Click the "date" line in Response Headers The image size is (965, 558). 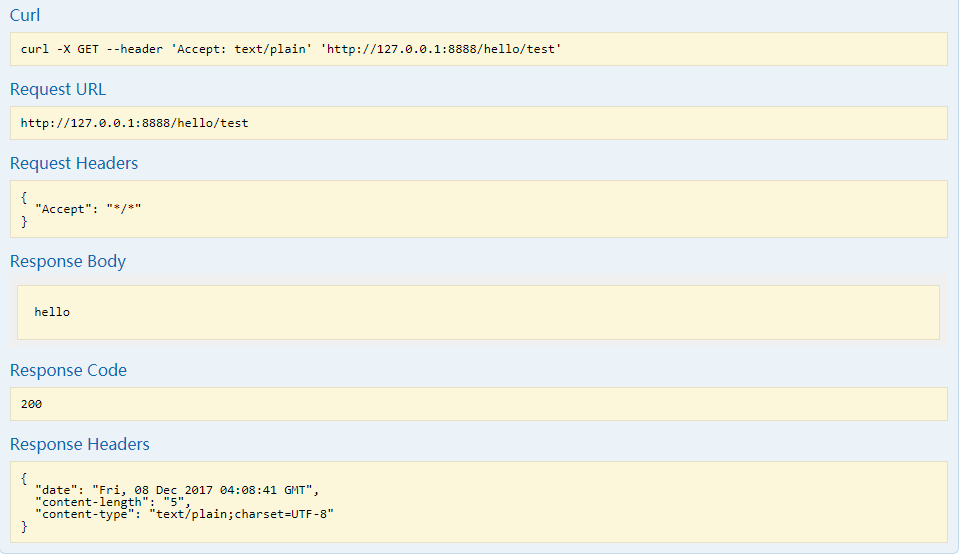(x=176, y=489)
